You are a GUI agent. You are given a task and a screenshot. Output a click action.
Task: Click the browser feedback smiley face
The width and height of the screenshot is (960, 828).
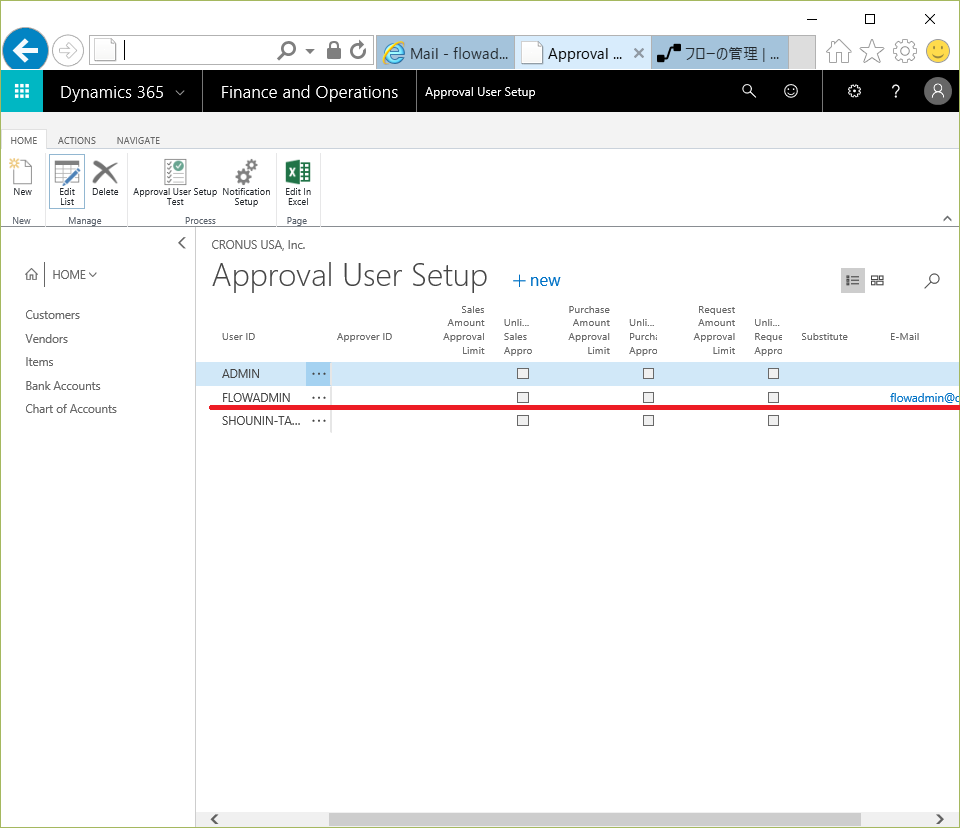937,51
